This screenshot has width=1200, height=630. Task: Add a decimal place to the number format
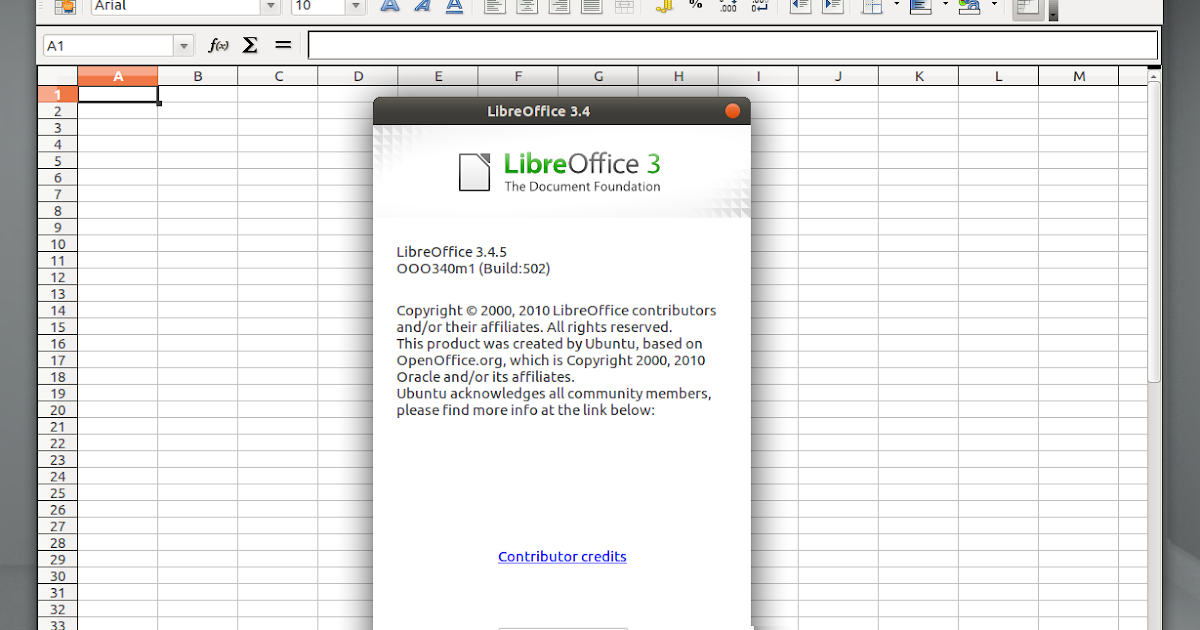click(x=727, y=8)
